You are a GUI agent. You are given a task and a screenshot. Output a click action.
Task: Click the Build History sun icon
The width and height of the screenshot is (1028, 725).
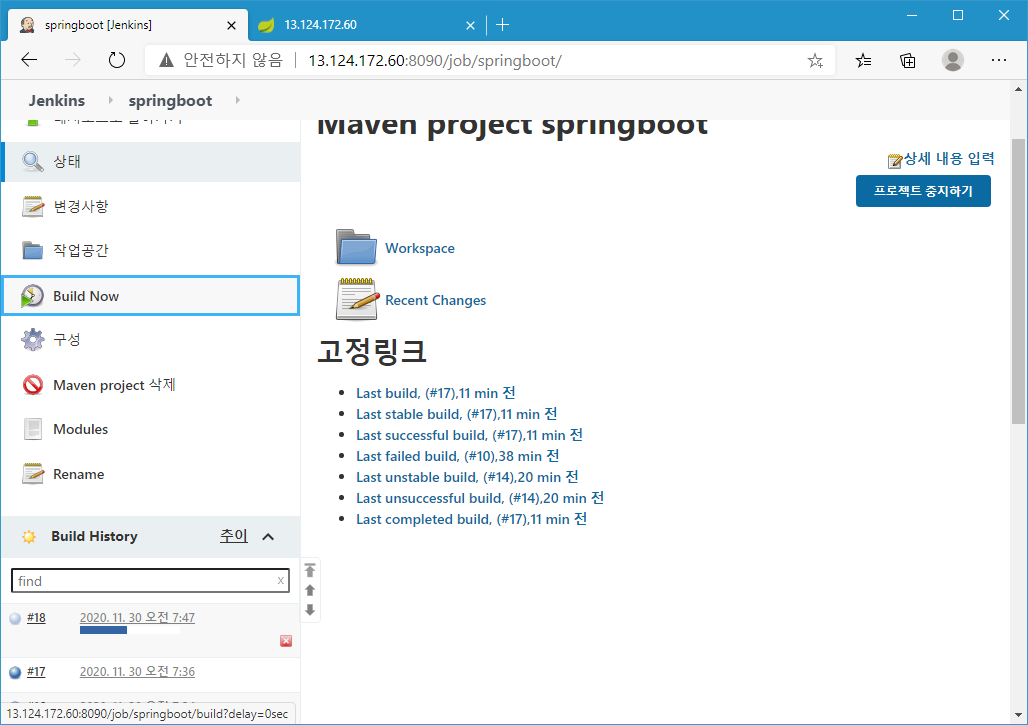[x=28, y=537]
